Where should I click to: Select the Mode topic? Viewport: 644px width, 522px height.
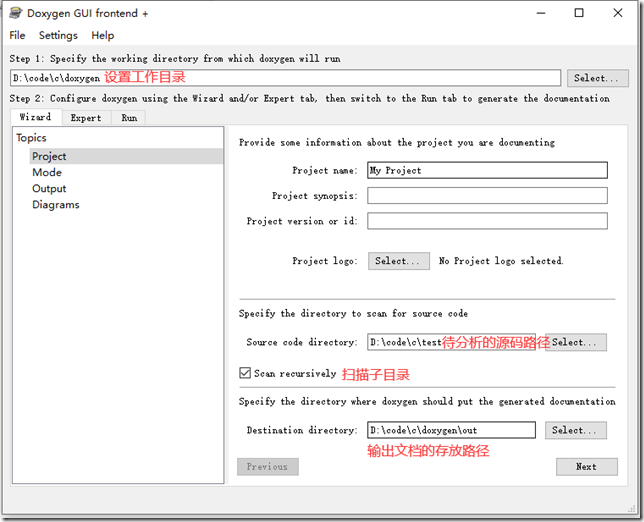click(x=47, y=172)
